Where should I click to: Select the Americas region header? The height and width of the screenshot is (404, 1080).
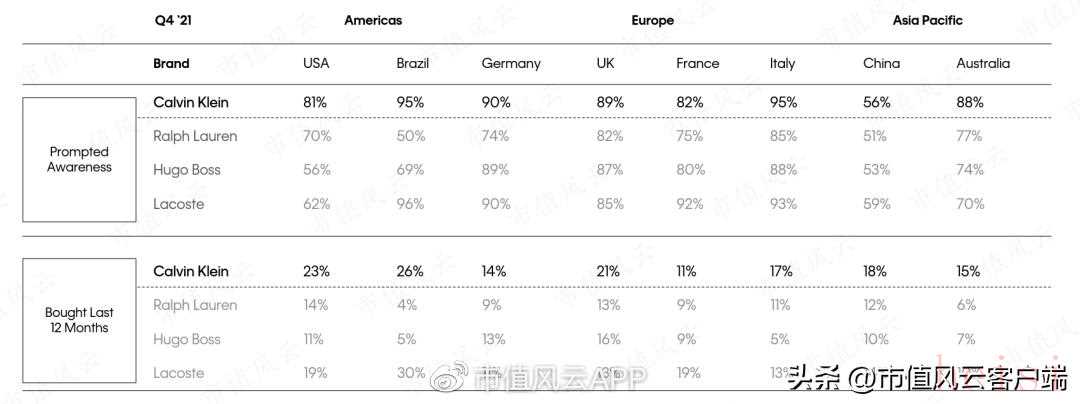click(x=374, y=20)
